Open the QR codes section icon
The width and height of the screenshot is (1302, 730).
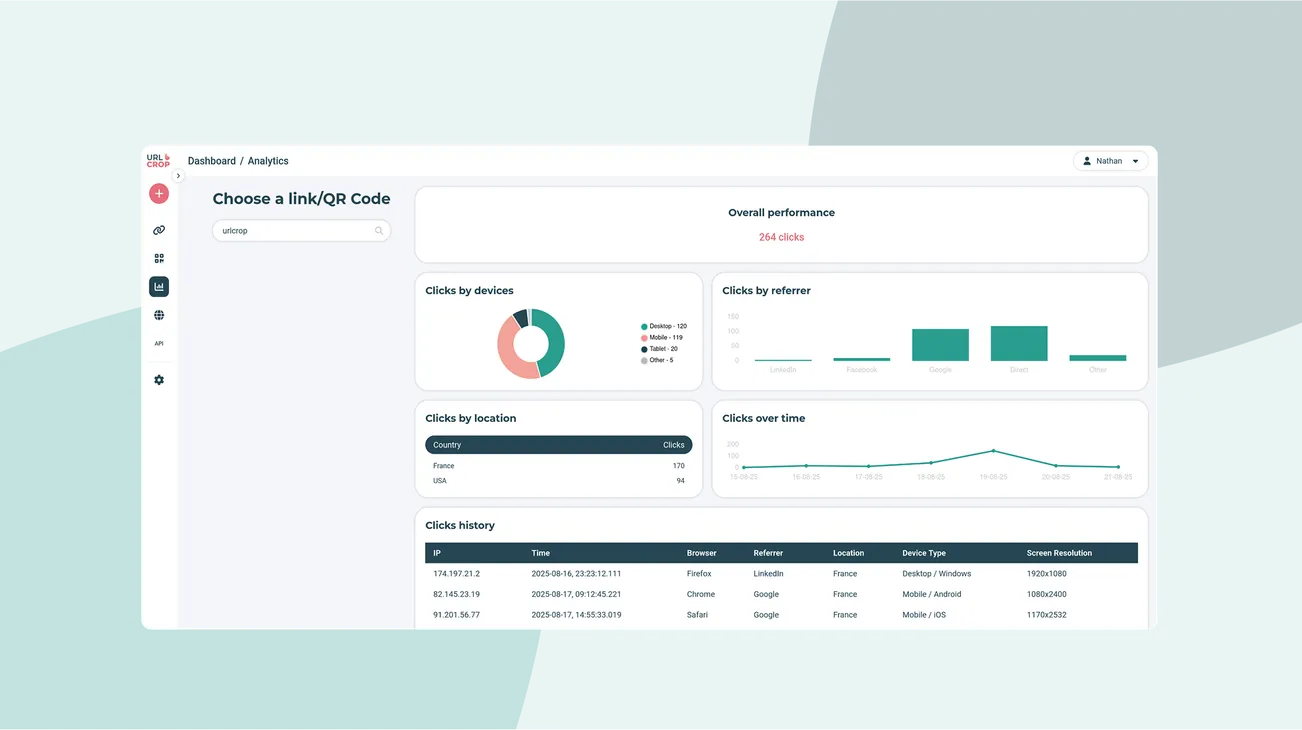159,258
